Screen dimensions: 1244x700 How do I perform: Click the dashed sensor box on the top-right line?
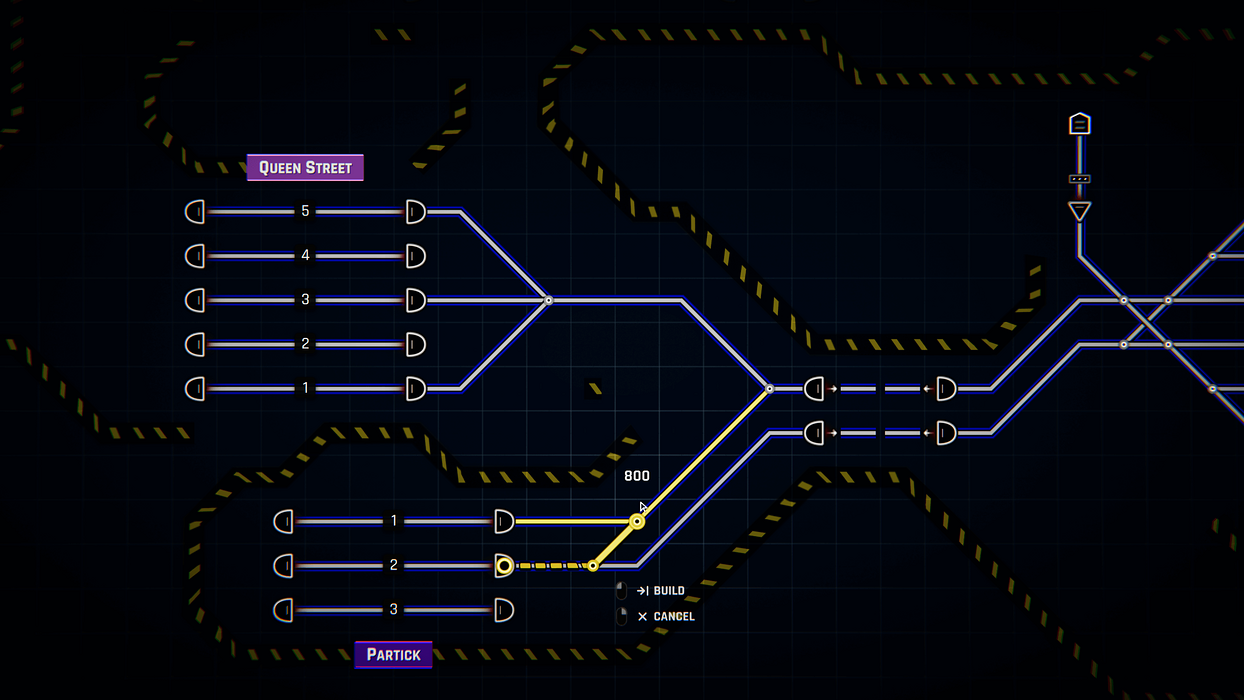coord(1078,177)
